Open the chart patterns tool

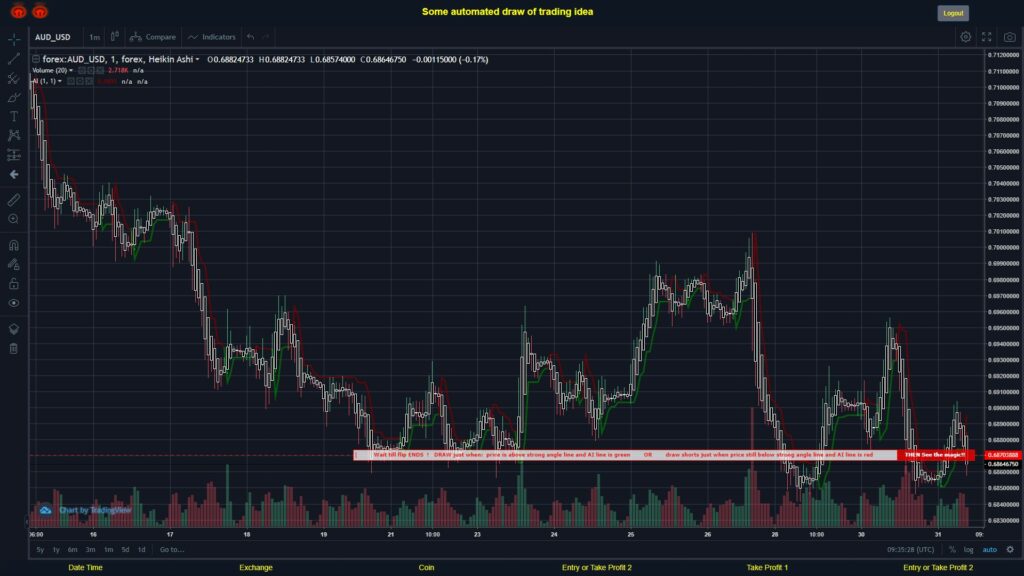pyautogui.click(x=14, y=135)
